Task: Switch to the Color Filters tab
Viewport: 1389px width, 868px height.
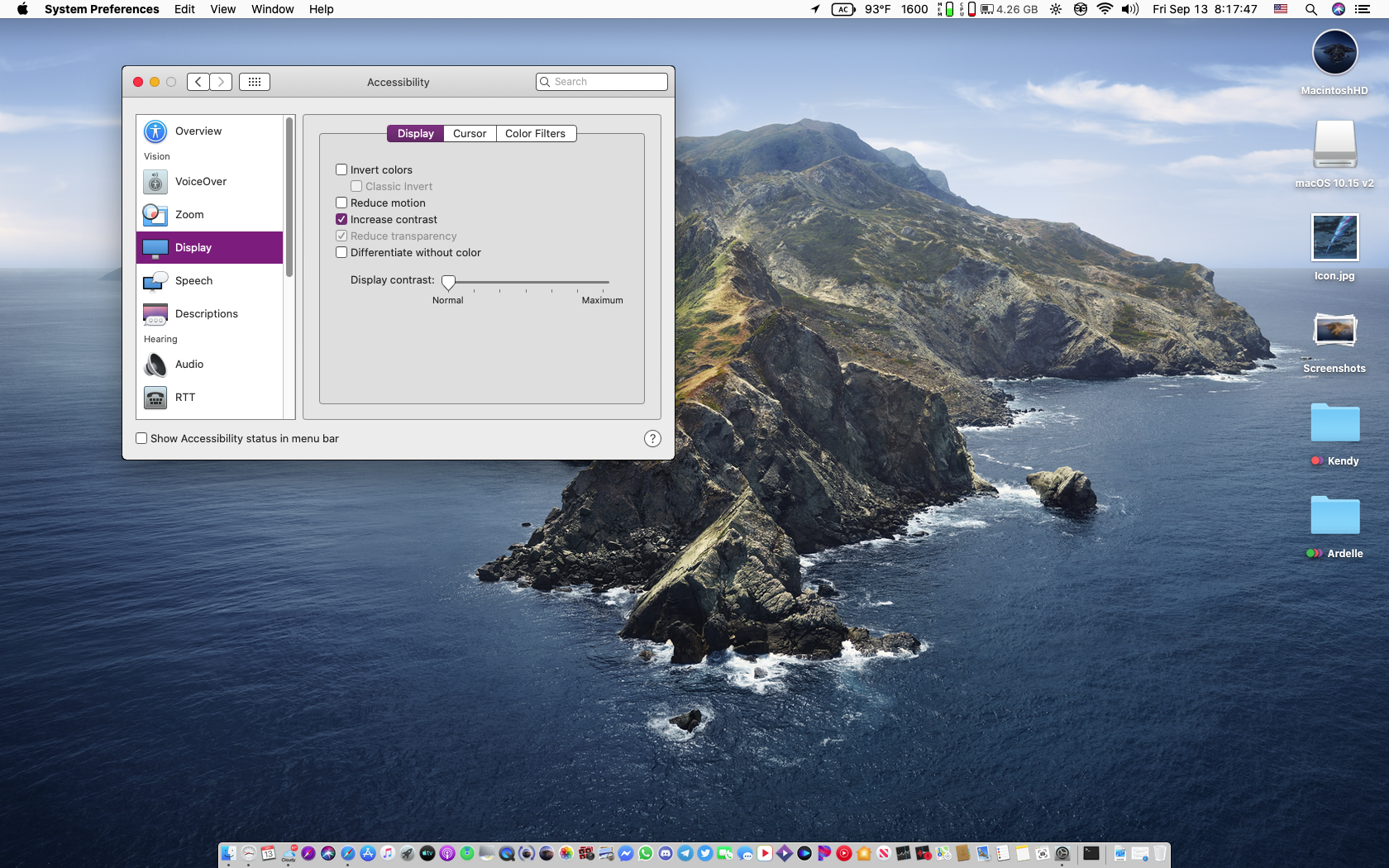Action: pos(535,134)
